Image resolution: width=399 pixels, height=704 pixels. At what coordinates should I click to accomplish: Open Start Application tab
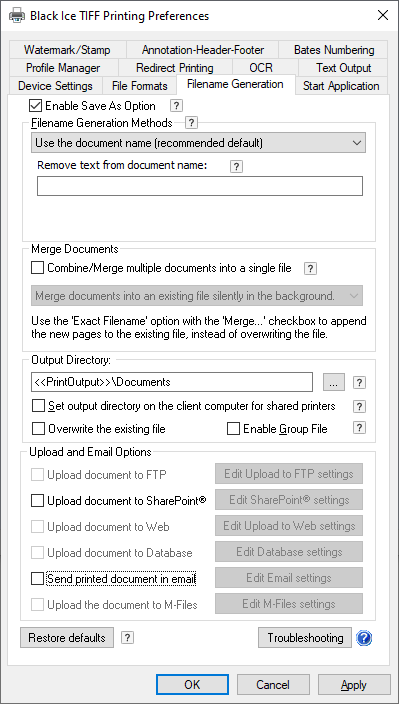(342, 86)
